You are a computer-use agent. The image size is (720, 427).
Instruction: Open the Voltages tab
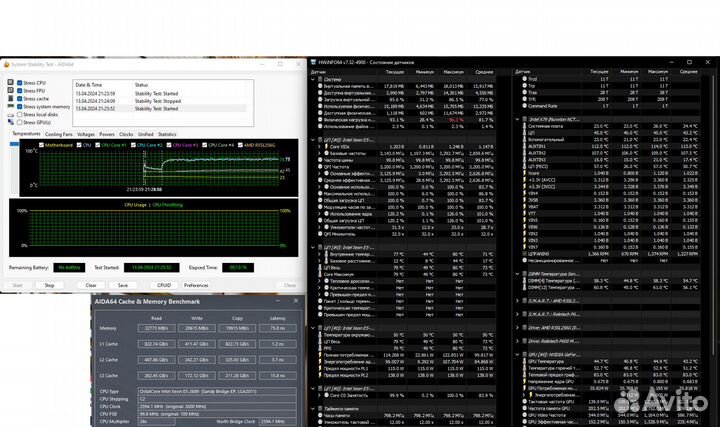coord(86,135)
